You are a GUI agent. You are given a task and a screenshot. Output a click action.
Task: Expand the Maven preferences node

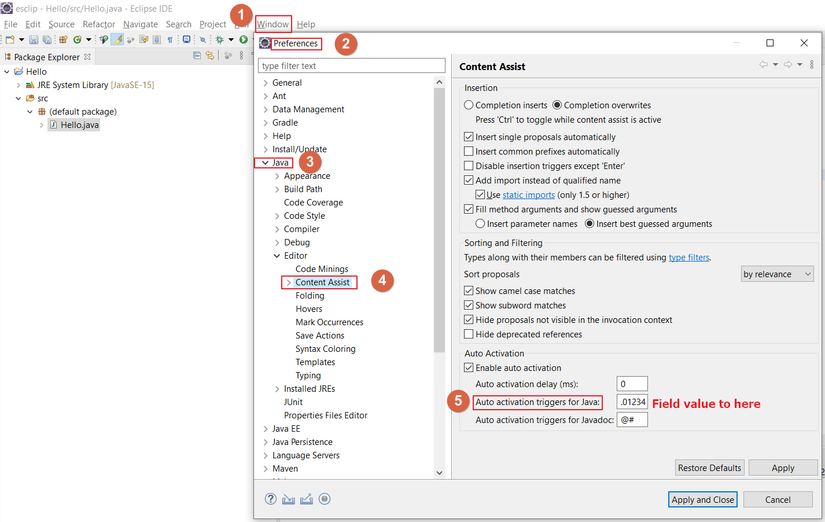pyautogui.click(x=265, y=469)
